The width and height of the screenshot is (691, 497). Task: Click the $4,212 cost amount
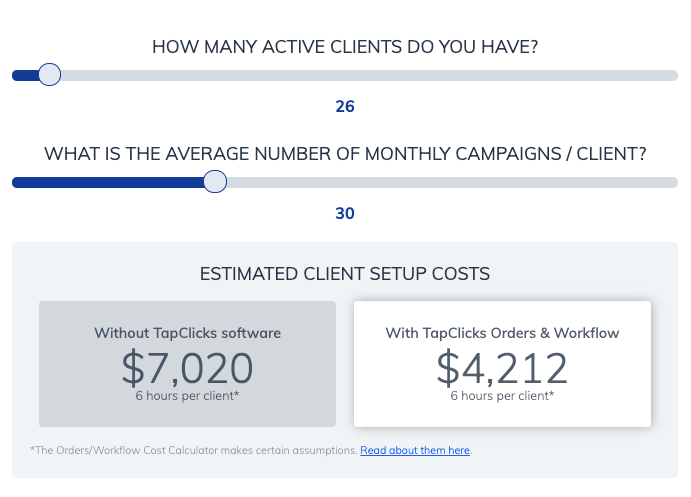click(502, 368)
